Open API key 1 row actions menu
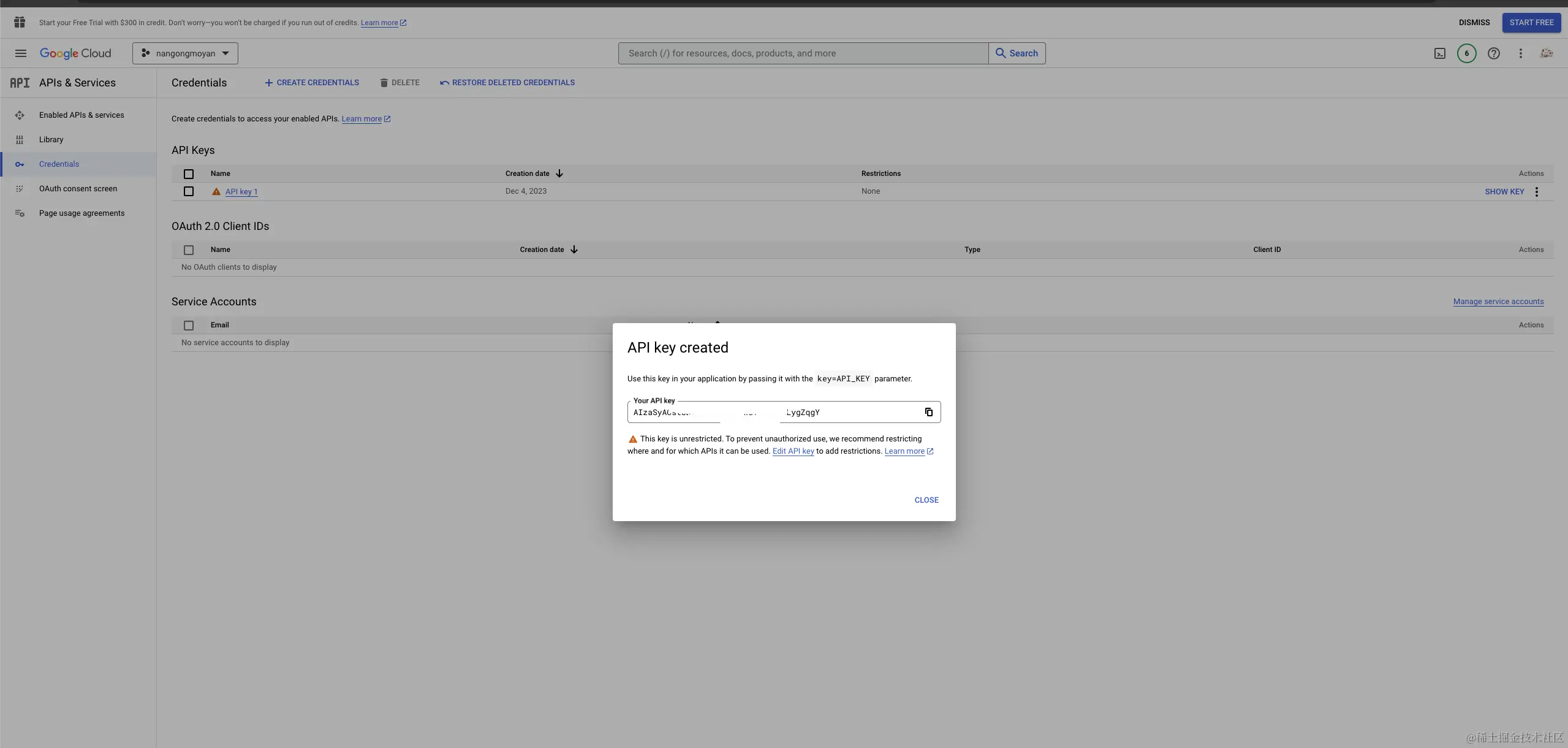 point(1536,192)
